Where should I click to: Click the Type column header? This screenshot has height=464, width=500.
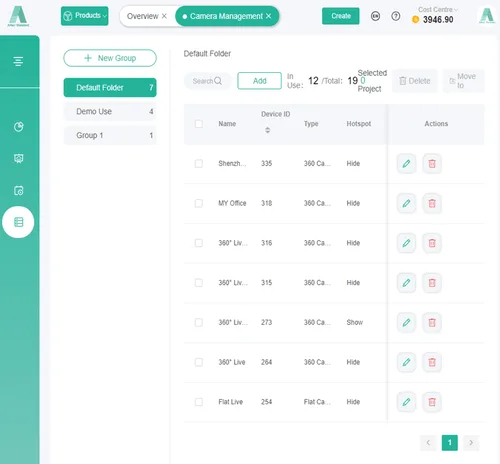point(311,124)
